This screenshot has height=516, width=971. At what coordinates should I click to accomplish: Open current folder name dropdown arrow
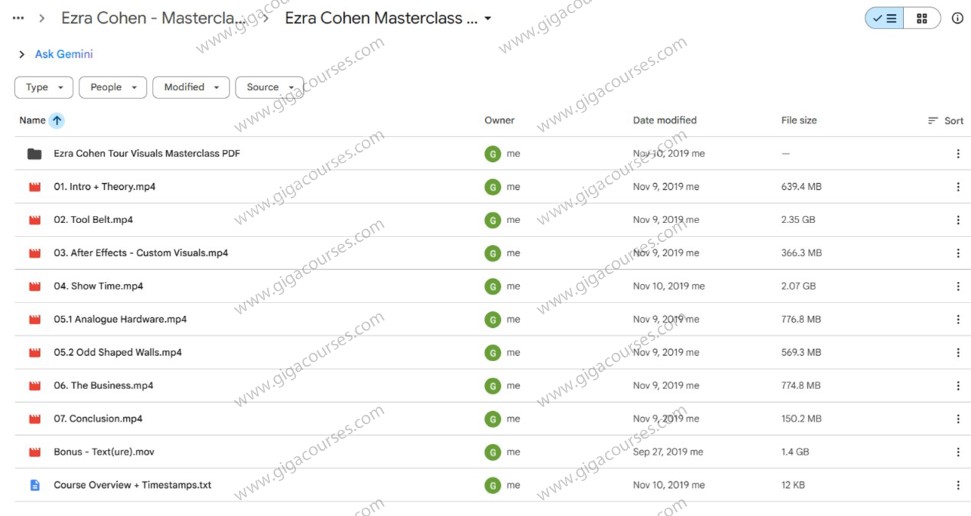coord(488,19)
